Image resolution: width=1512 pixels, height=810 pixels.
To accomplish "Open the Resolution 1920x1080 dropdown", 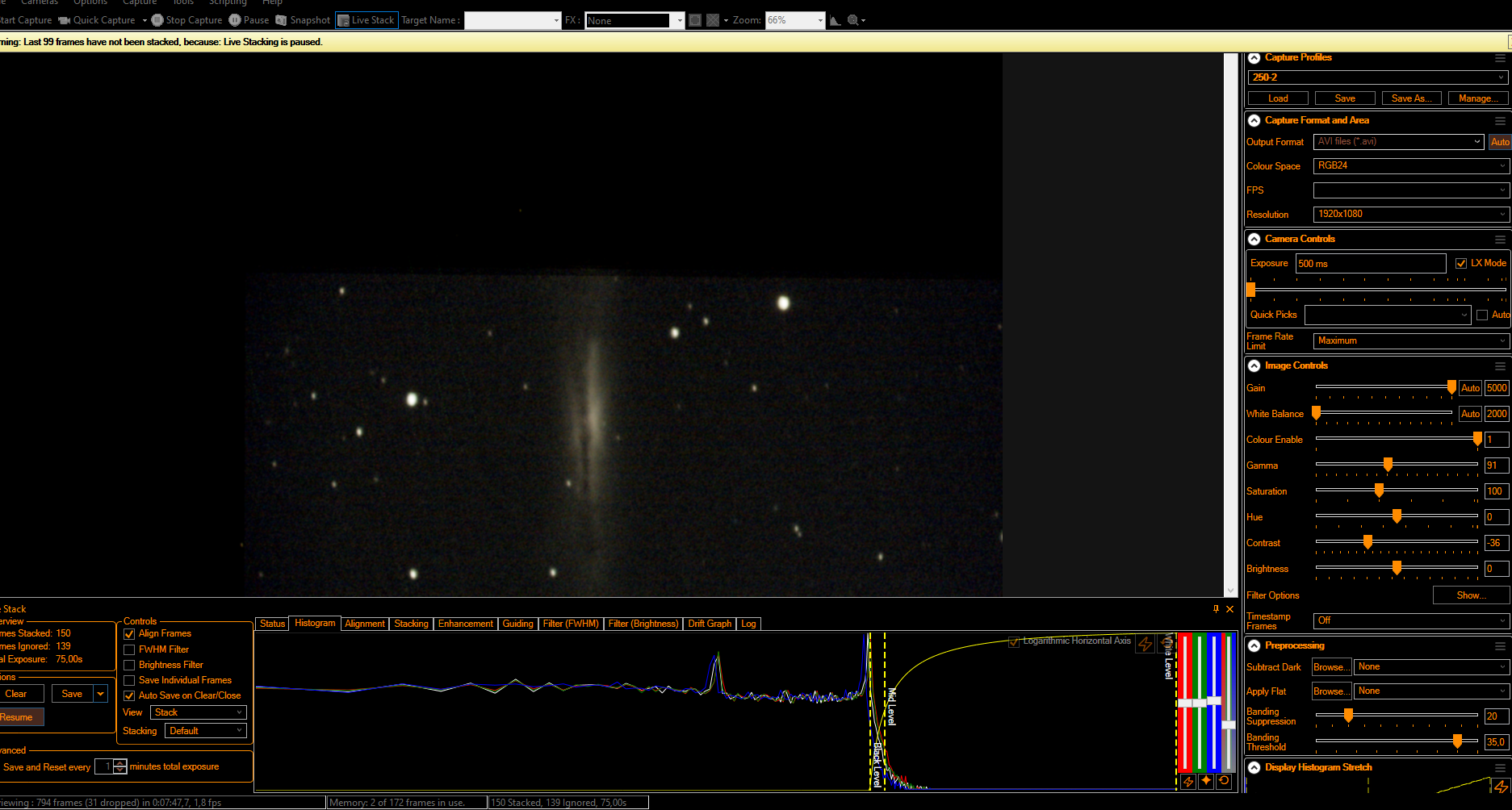I will 1411,214.
